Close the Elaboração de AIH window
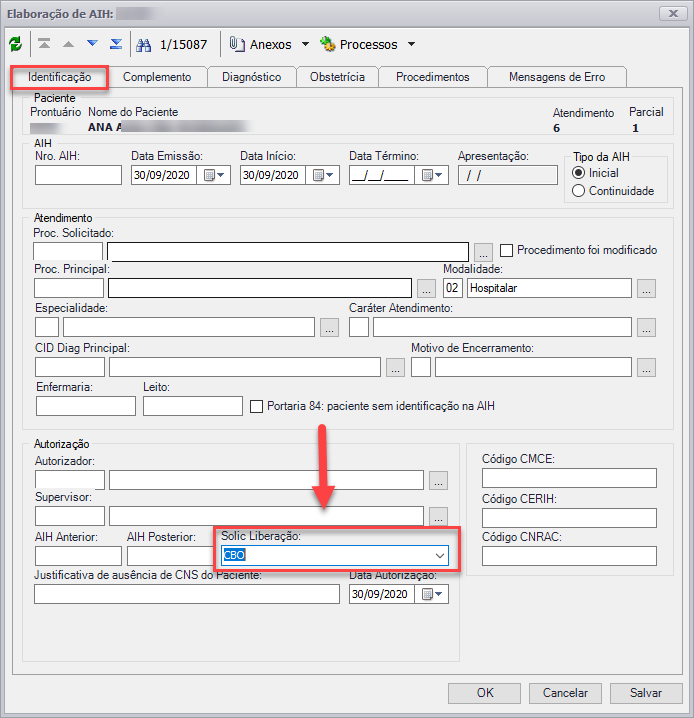This screenshot has height=718, width=694. 673,13
